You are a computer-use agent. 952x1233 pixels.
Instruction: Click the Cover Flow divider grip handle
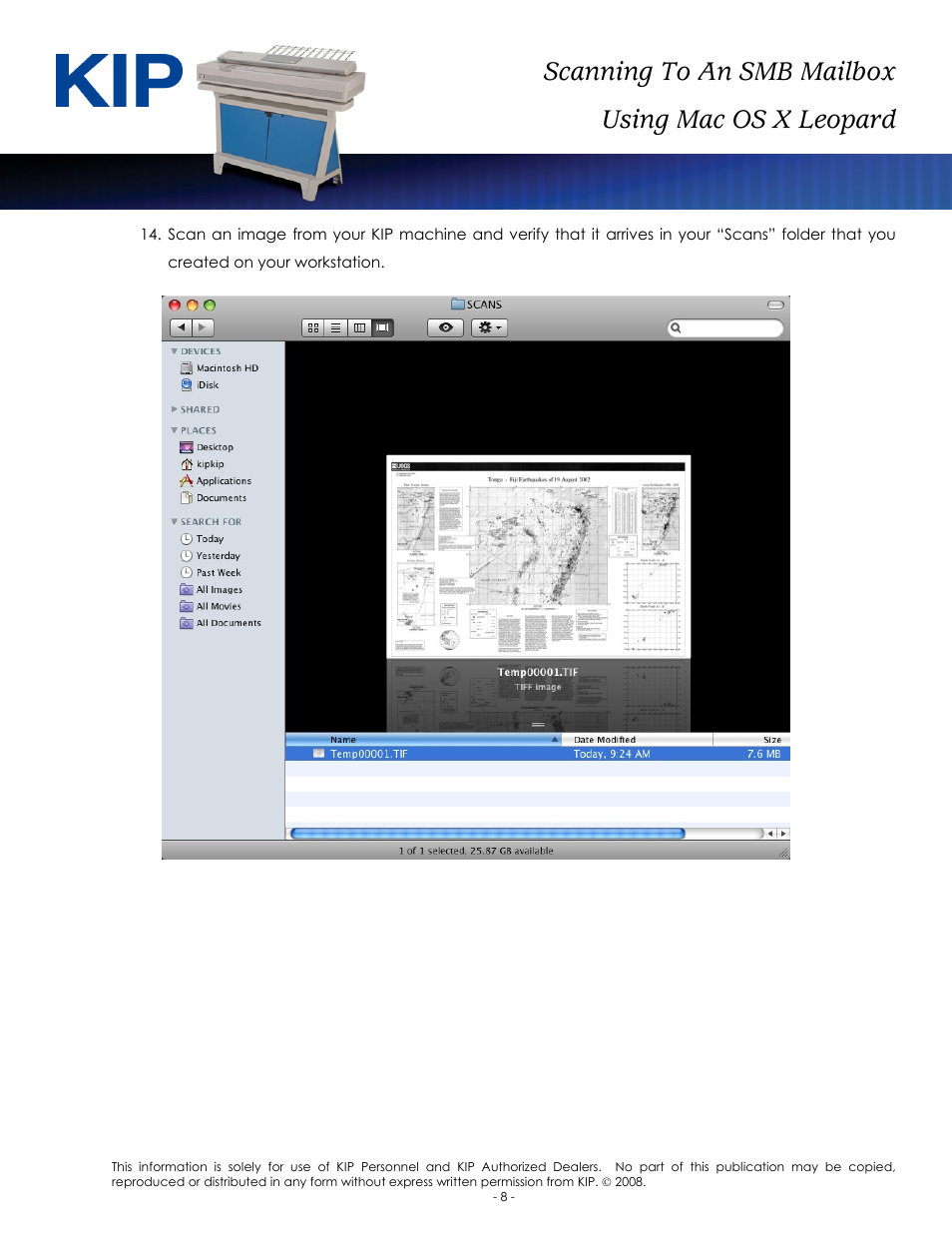538,725
